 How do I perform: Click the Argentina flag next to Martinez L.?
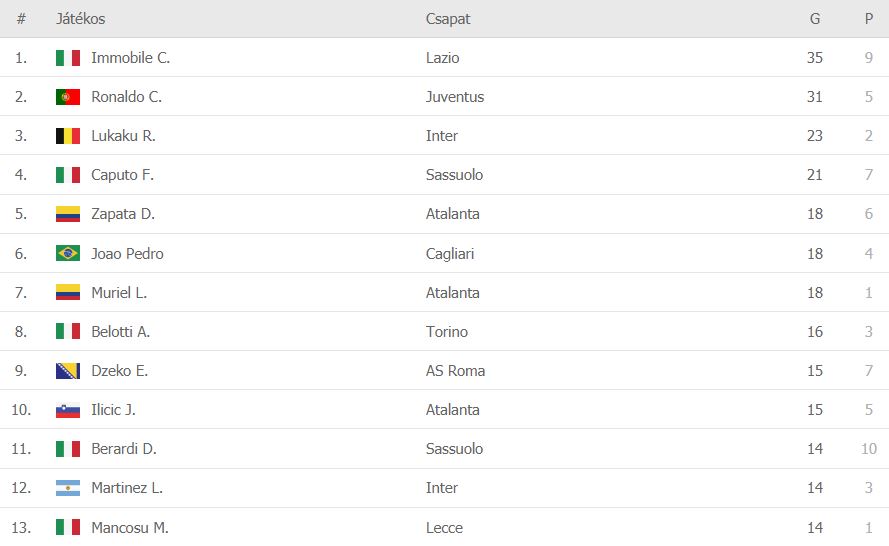click(x=67, y=488)
